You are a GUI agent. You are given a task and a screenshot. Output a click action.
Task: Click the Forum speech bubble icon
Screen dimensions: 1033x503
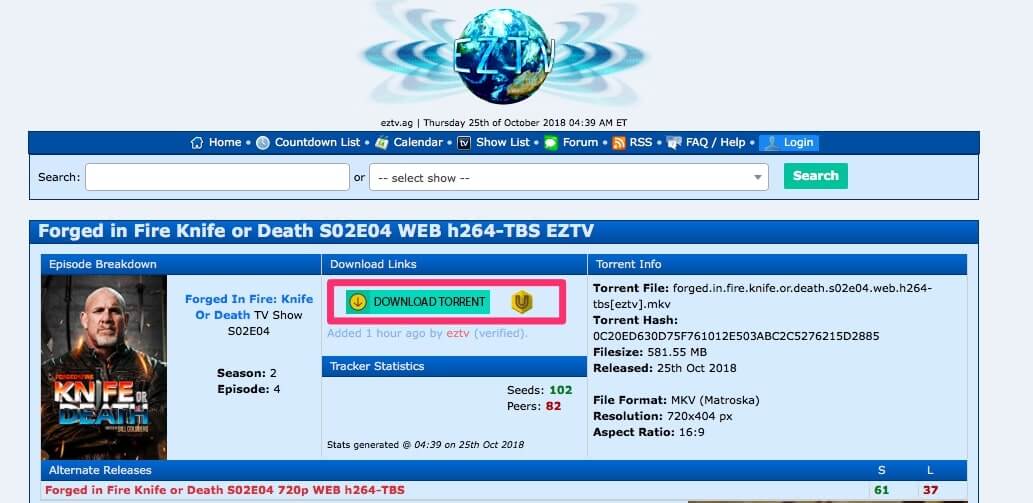[551, 143]
